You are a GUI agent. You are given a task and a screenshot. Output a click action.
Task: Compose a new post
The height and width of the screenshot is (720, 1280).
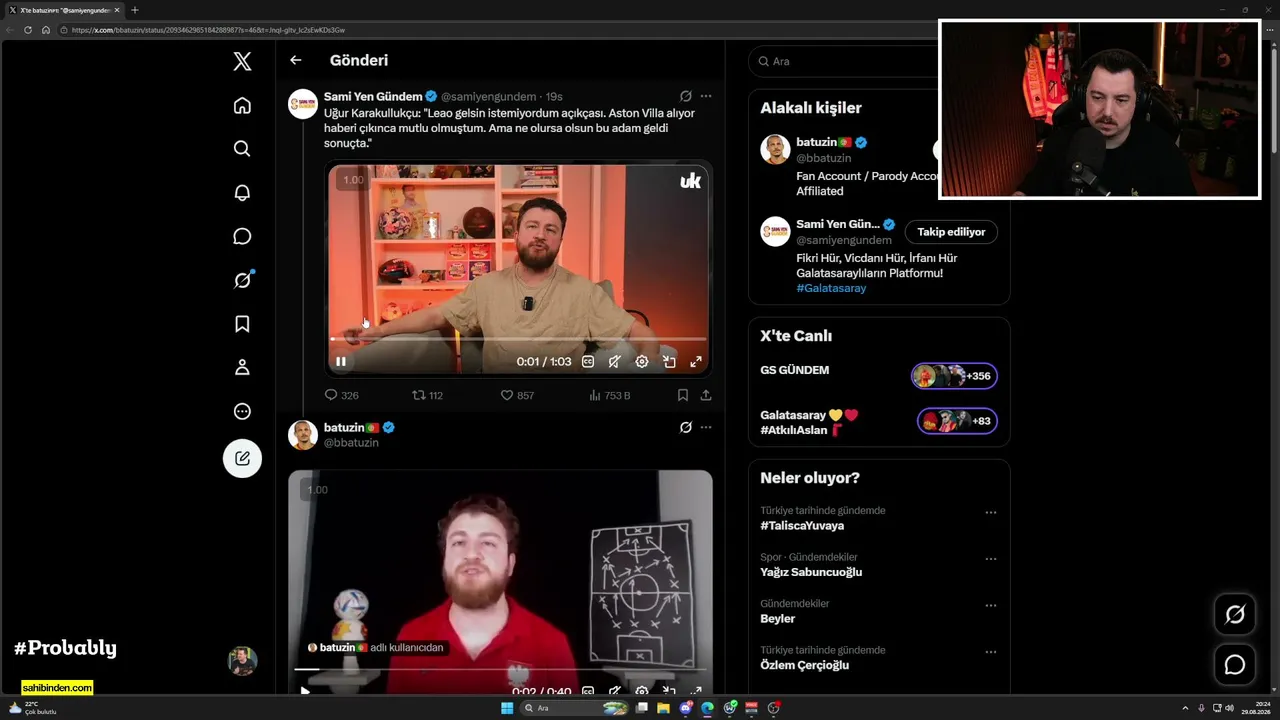tap(242, 458)
